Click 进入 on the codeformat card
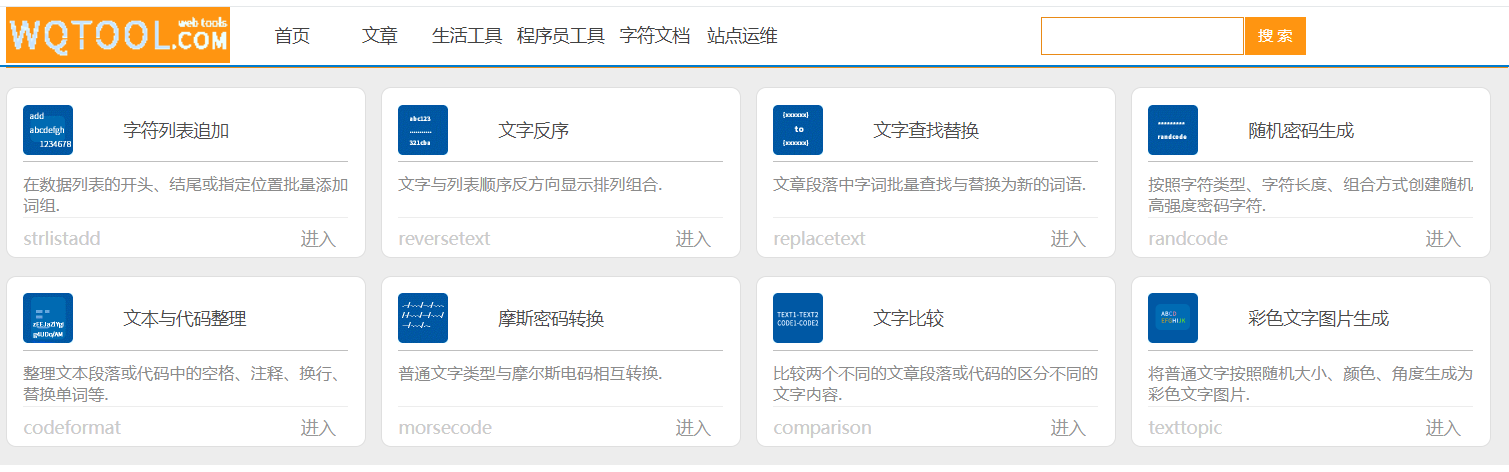The image size is (1509, 472). pos(319,428)
